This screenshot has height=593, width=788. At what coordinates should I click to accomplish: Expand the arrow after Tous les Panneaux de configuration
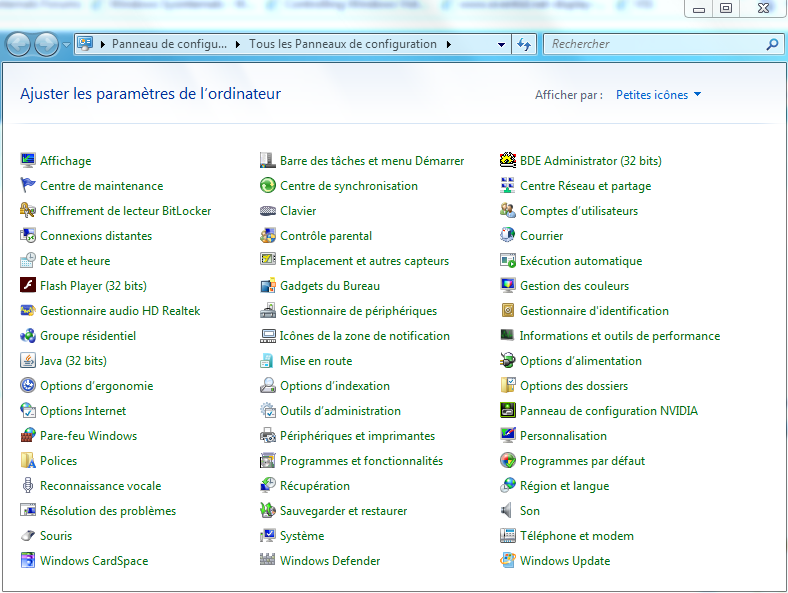[x=448, y=44]
